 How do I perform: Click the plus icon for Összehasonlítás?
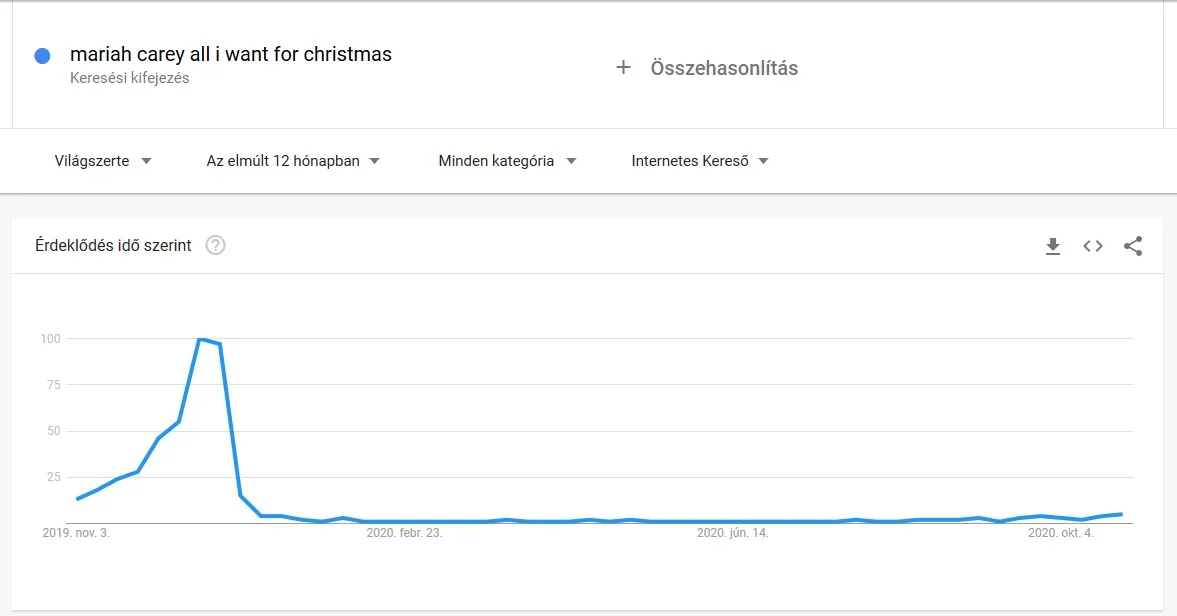tap(623, 68)
